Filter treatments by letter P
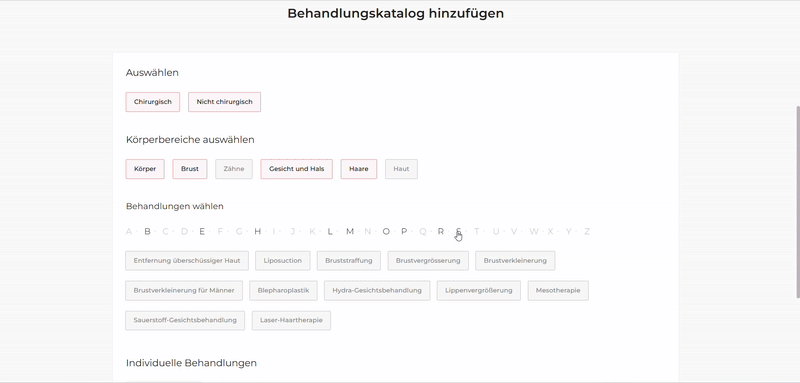Screen dimensions: 800x383 click(x=404, y=232)
